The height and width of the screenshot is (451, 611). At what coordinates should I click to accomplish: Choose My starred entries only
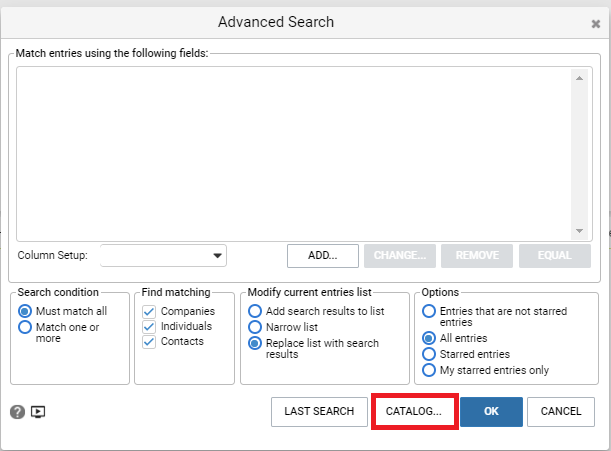pyautogui.click(x=429, y=370)
